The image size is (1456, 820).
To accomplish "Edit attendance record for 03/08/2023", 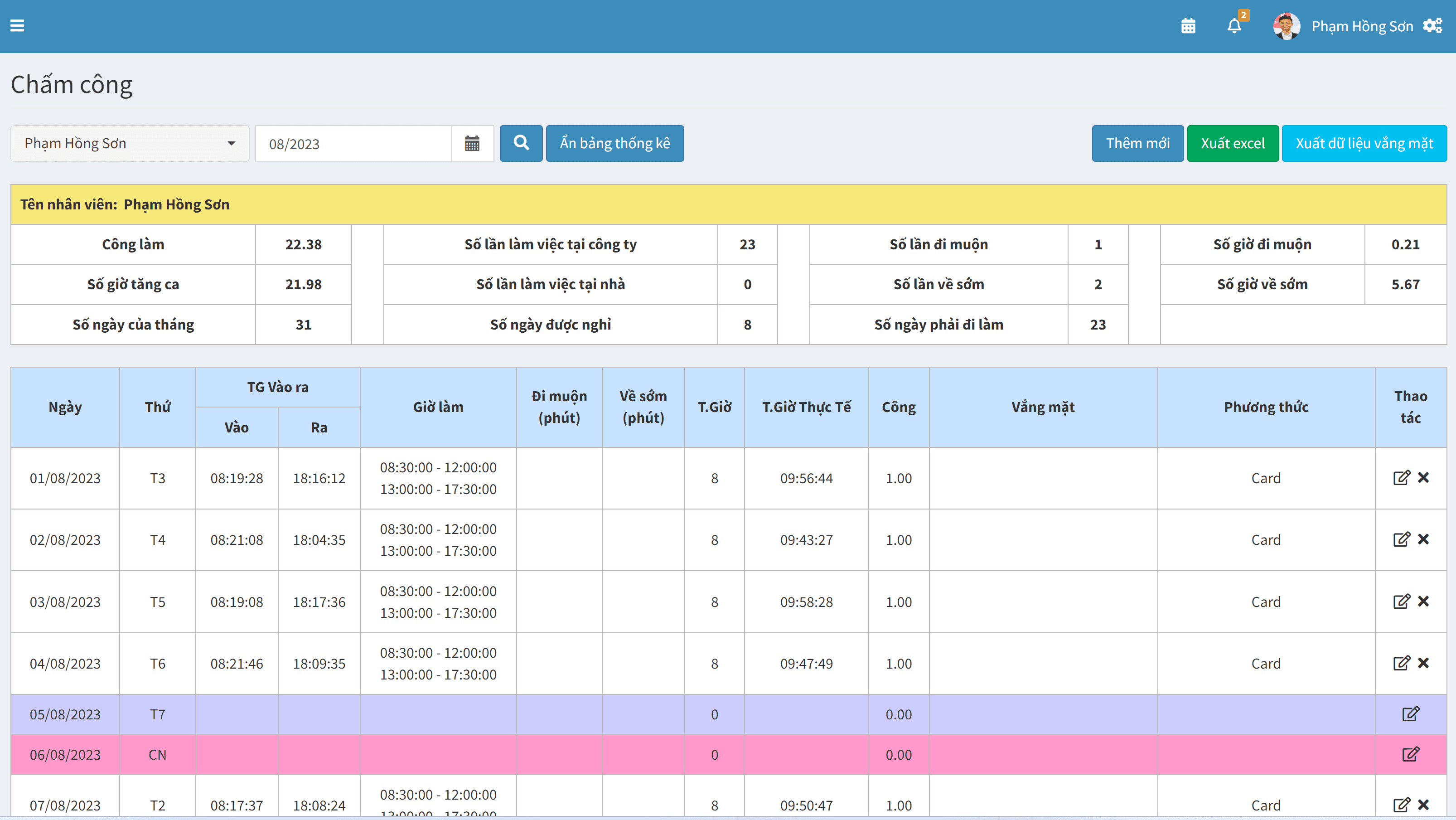I will pos(1401,602).
